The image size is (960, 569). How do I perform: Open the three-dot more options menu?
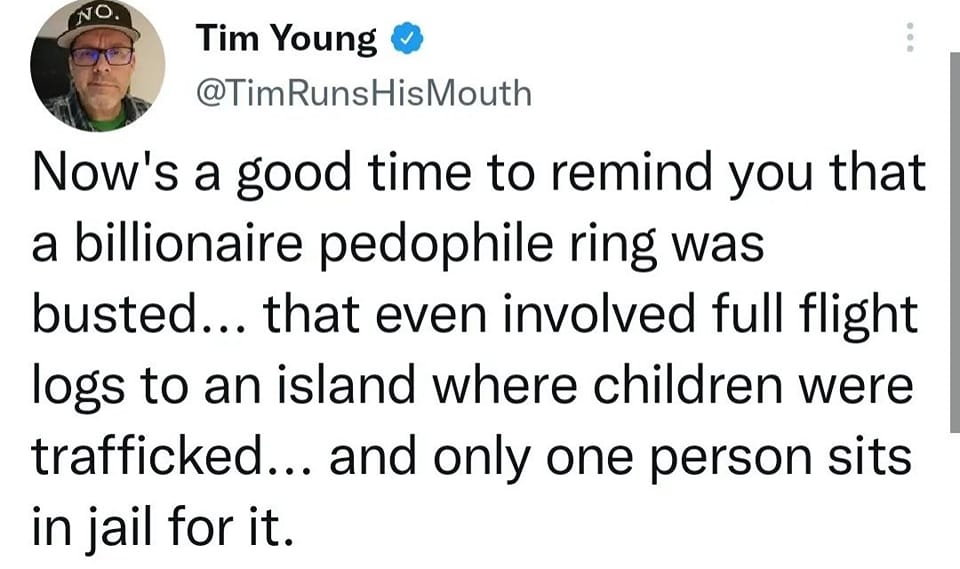pyautogui.click(x=910, y=38)
